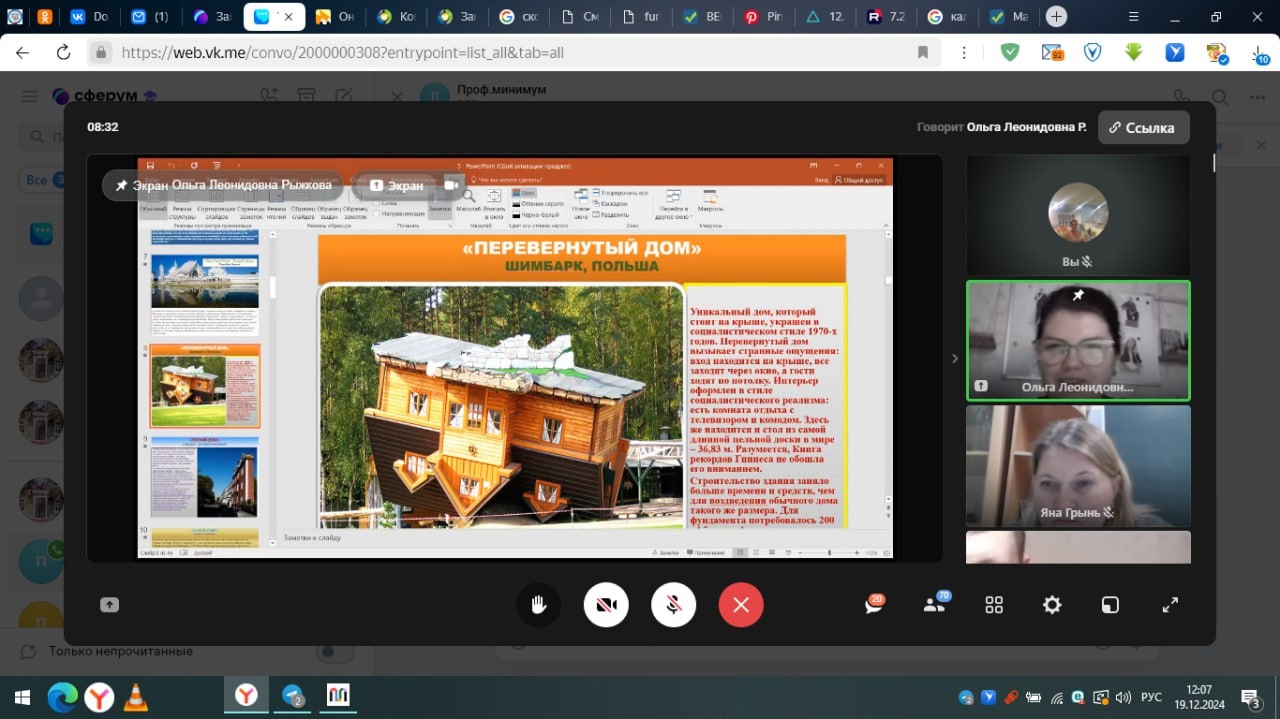Open Windows Start menu
Viewport: 1280px width, 719px height.
tap(22, 697)
